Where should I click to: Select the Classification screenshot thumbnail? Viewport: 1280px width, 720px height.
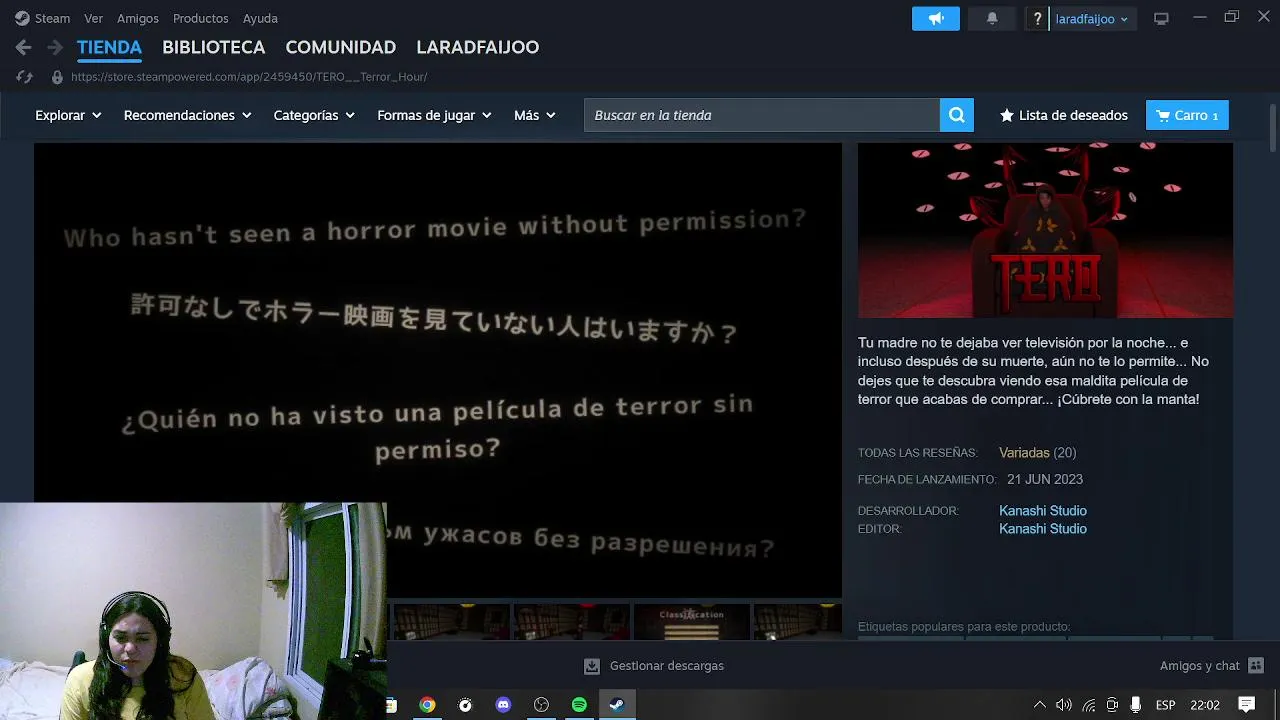click(x=691, y=621)
